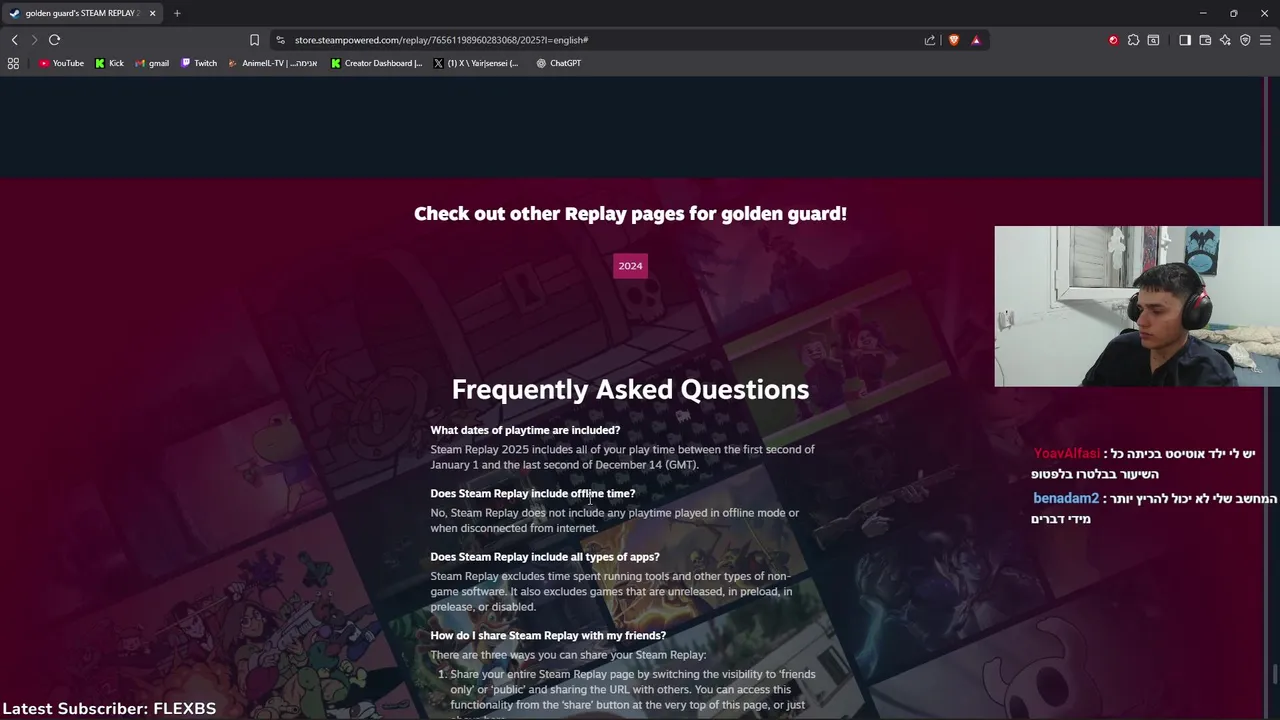Open site settings icon in address bar
1280x720 pixels.
click(x=281, y=40)
